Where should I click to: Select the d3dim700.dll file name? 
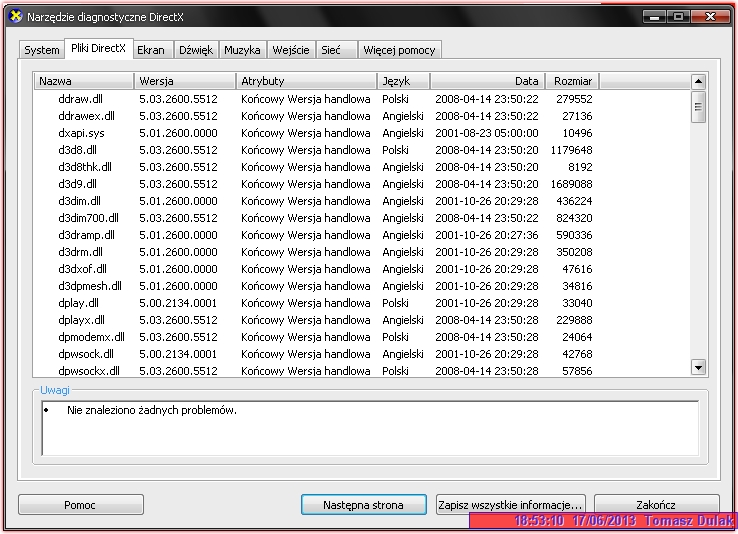click(x=88, y=218)
